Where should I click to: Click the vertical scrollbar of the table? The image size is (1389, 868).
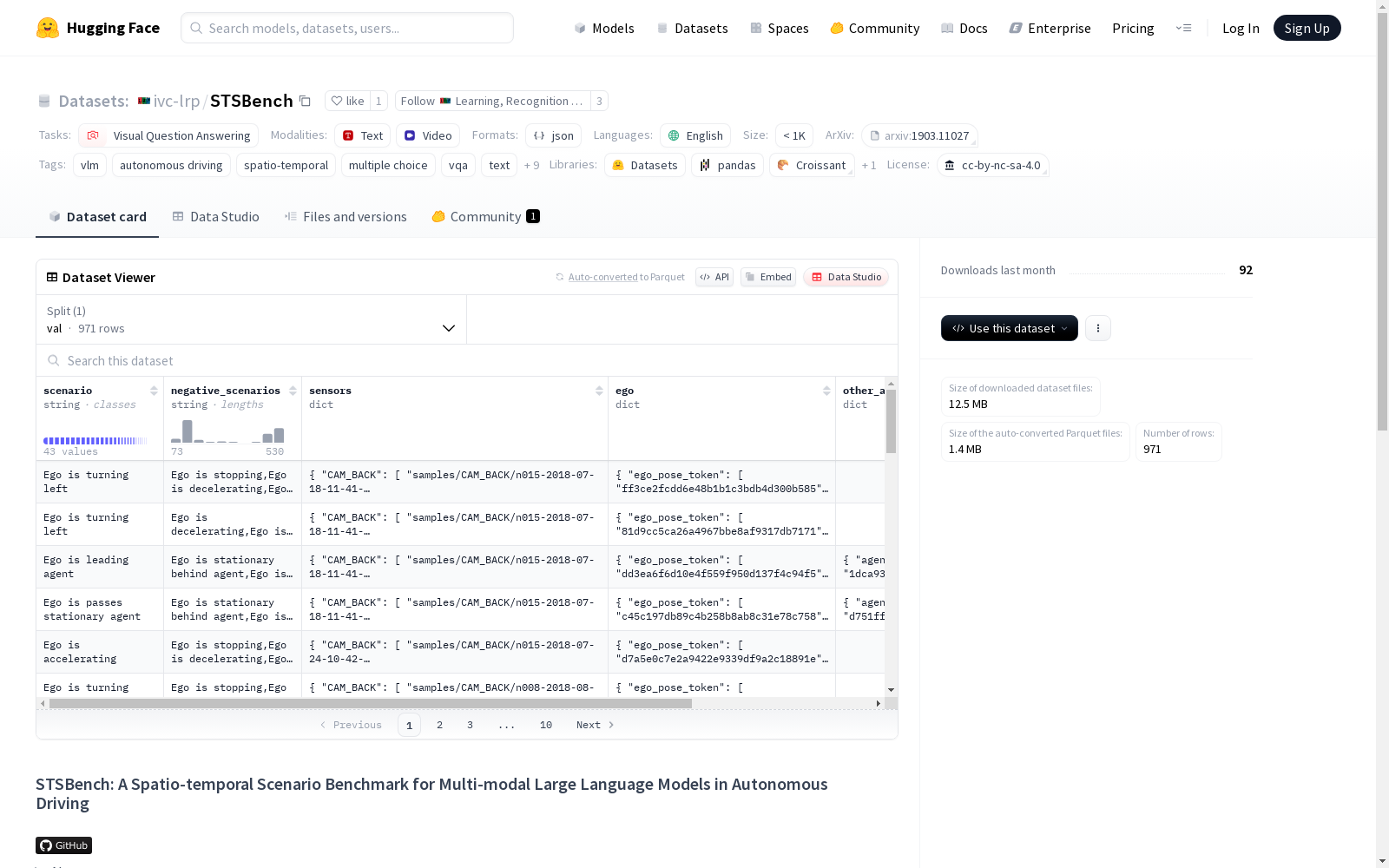[x=891, y=421]
